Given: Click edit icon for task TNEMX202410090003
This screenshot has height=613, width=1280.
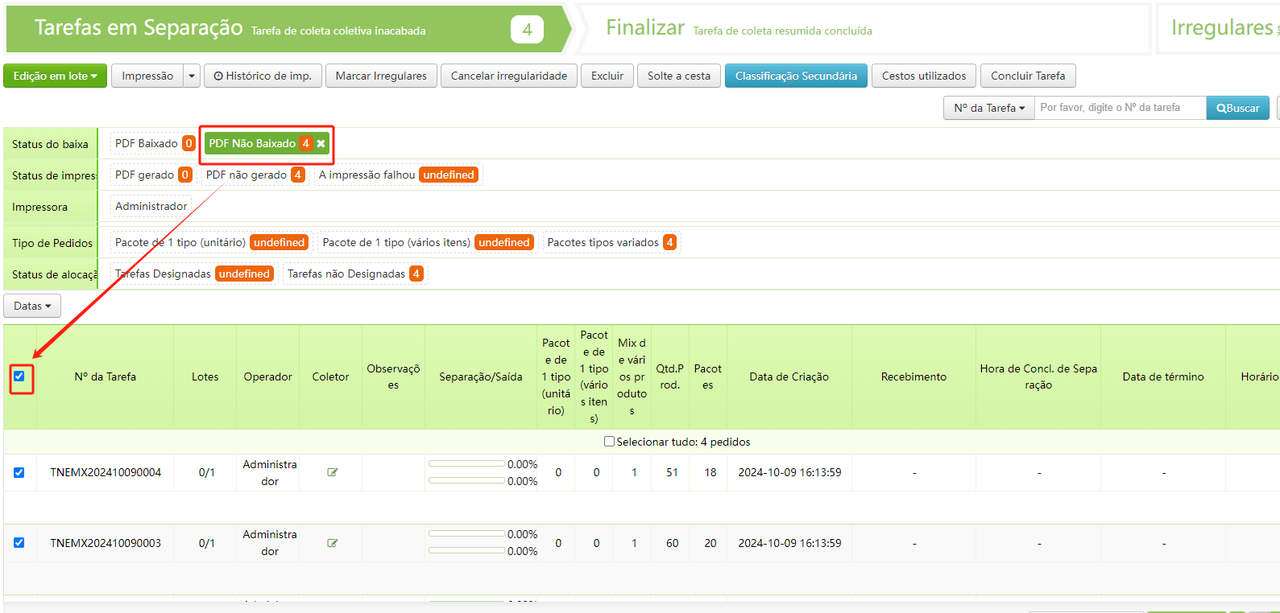Looking at the screenshot, I should pyautogui.click(x=332, y=543).
